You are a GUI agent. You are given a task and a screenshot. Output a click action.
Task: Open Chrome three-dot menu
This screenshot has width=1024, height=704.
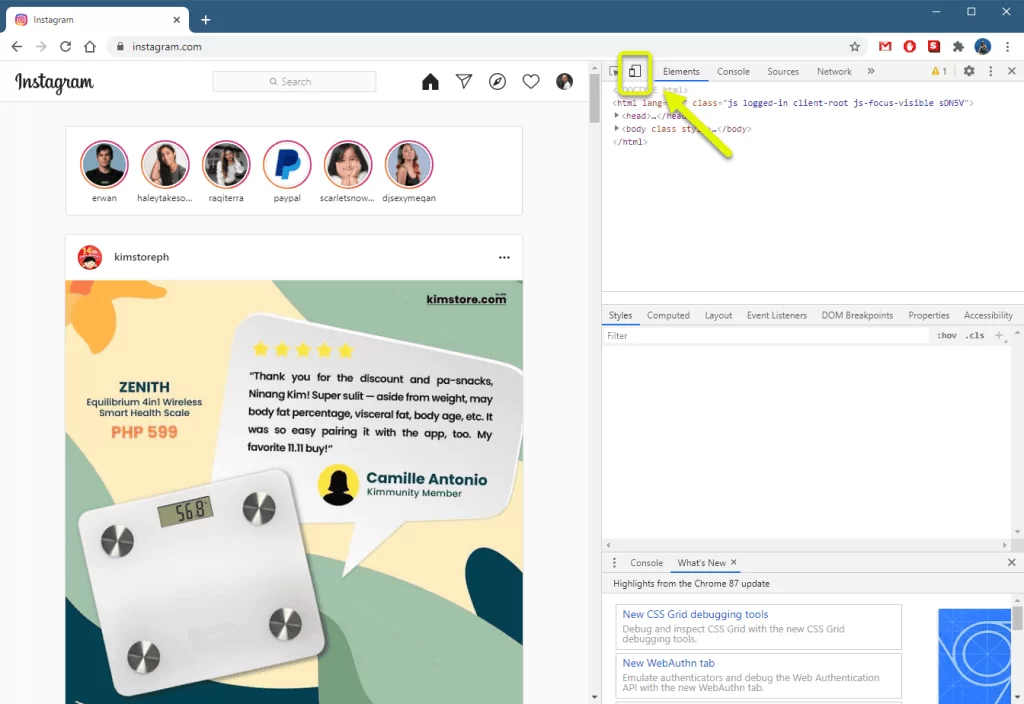click(x=1008, y=46)
